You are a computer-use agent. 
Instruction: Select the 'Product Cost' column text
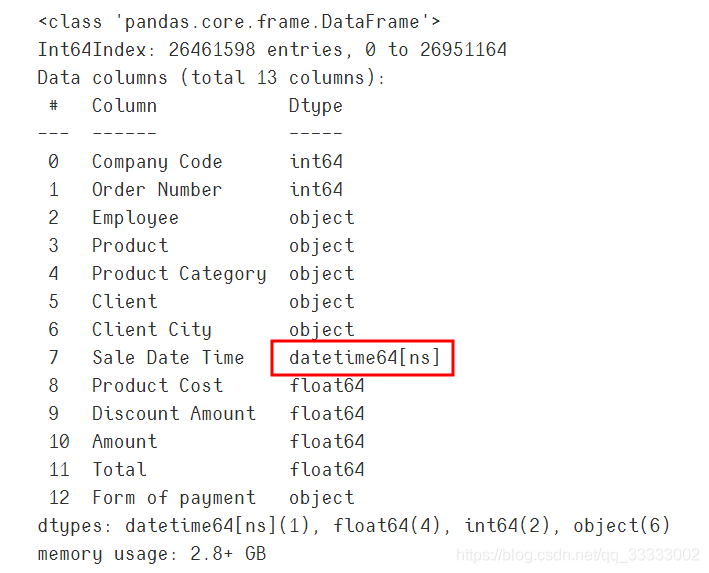click(157, 385)
